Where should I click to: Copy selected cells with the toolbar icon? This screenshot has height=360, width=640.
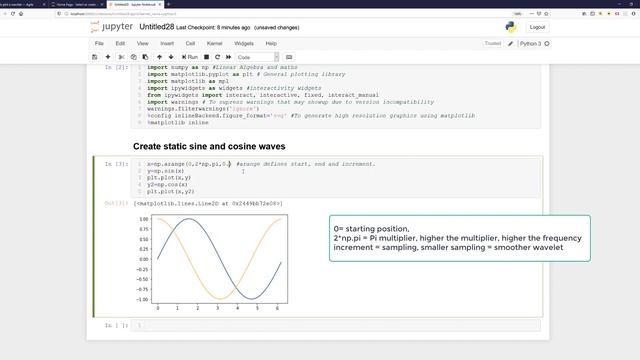133,57
